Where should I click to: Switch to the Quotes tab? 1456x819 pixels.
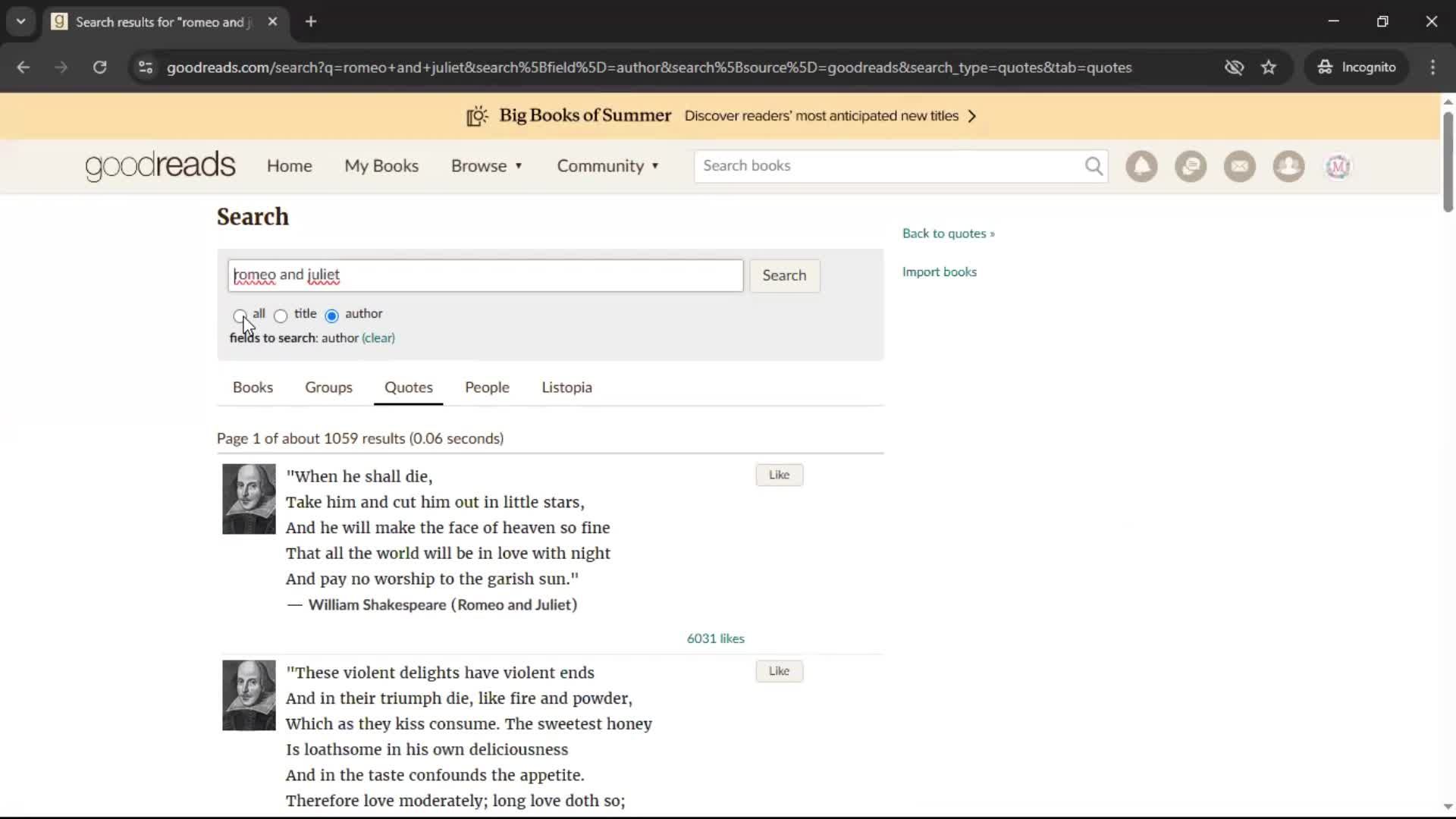pyautogui.click(x=409, y=388)
